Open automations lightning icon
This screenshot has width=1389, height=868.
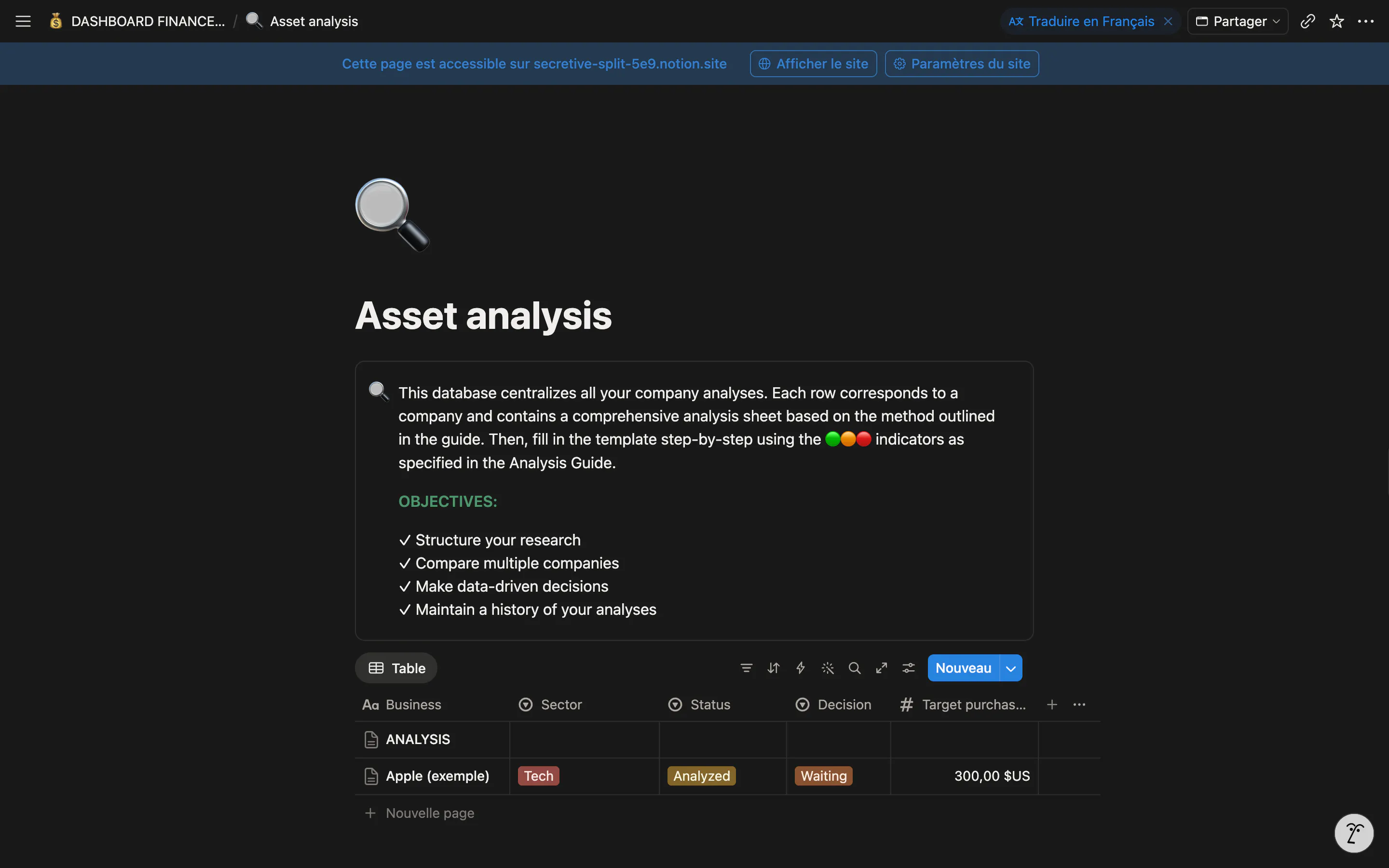[800, 668]
